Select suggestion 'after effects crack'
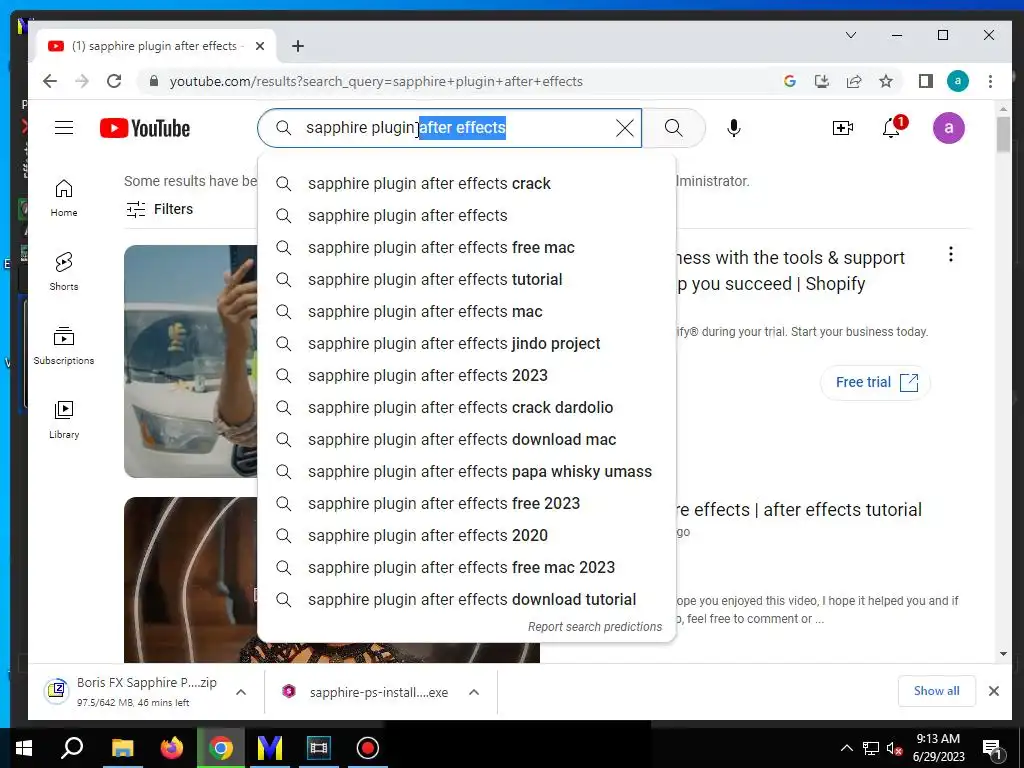The image size is (1024, 768). [x=466, y=184]
